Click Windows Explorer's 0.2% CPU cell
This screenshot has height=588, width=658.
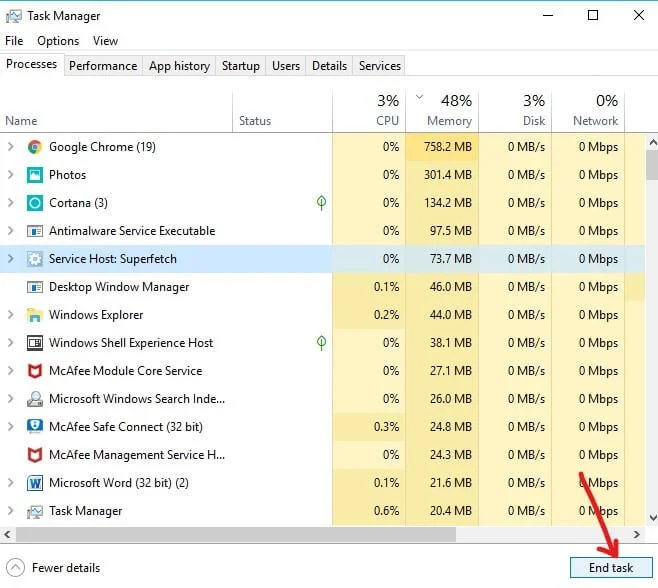[x=369, y=315]
